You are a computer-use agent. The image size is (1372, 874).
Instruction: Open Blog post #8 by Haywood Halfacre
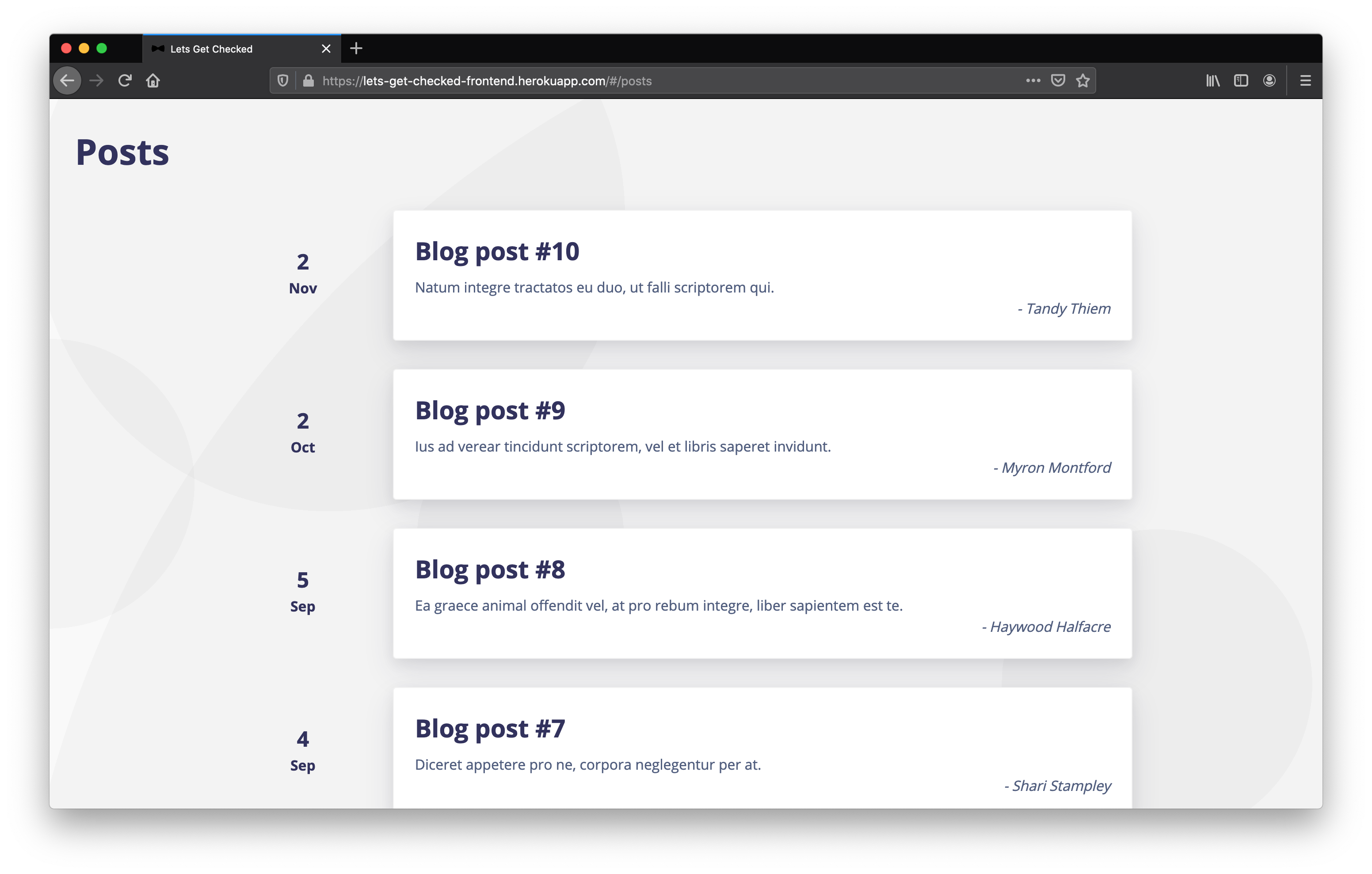(762, 593)
